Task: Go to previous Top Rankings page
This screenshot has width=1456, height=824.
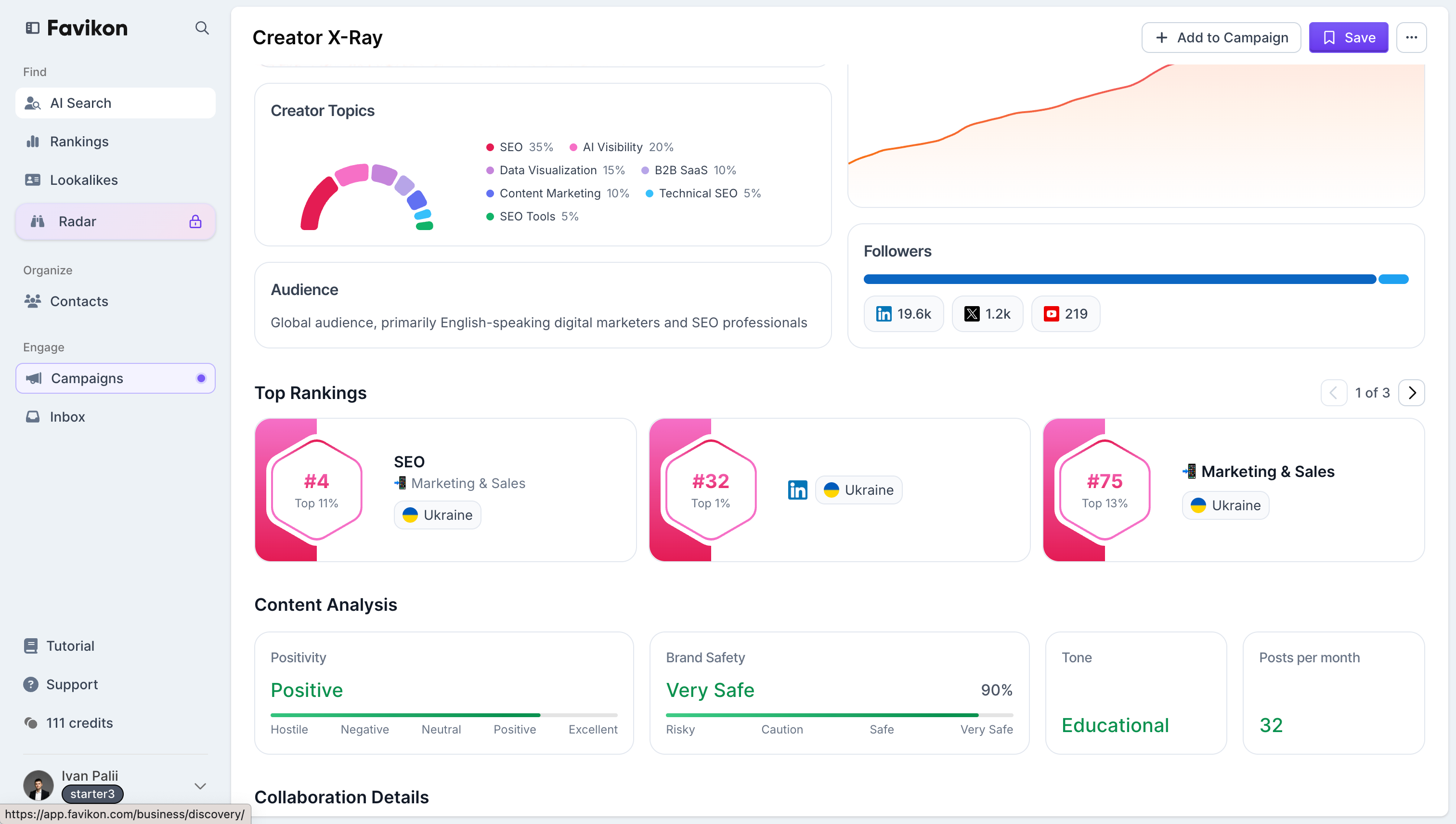Action: coord(1333,393)
